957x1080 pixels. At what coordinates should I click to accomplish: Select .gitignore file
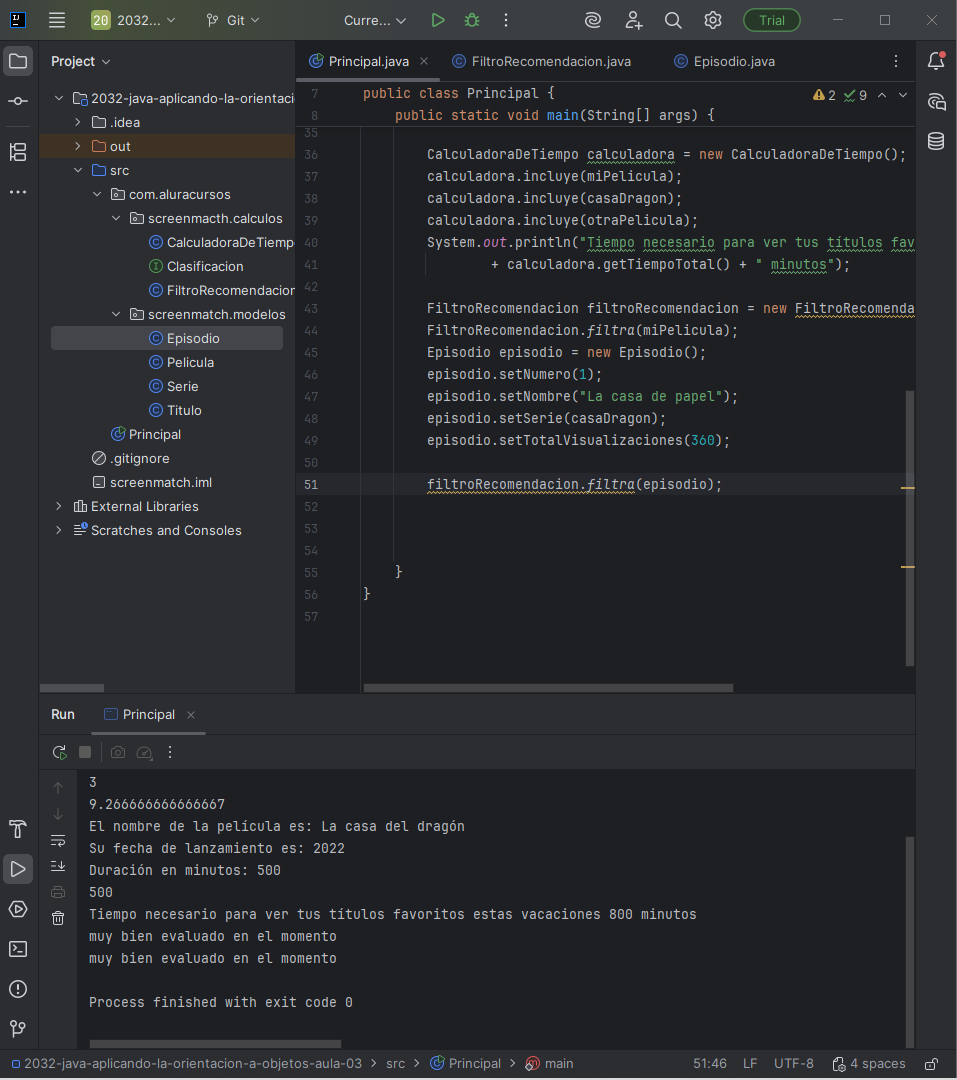[x=131, y=459]
